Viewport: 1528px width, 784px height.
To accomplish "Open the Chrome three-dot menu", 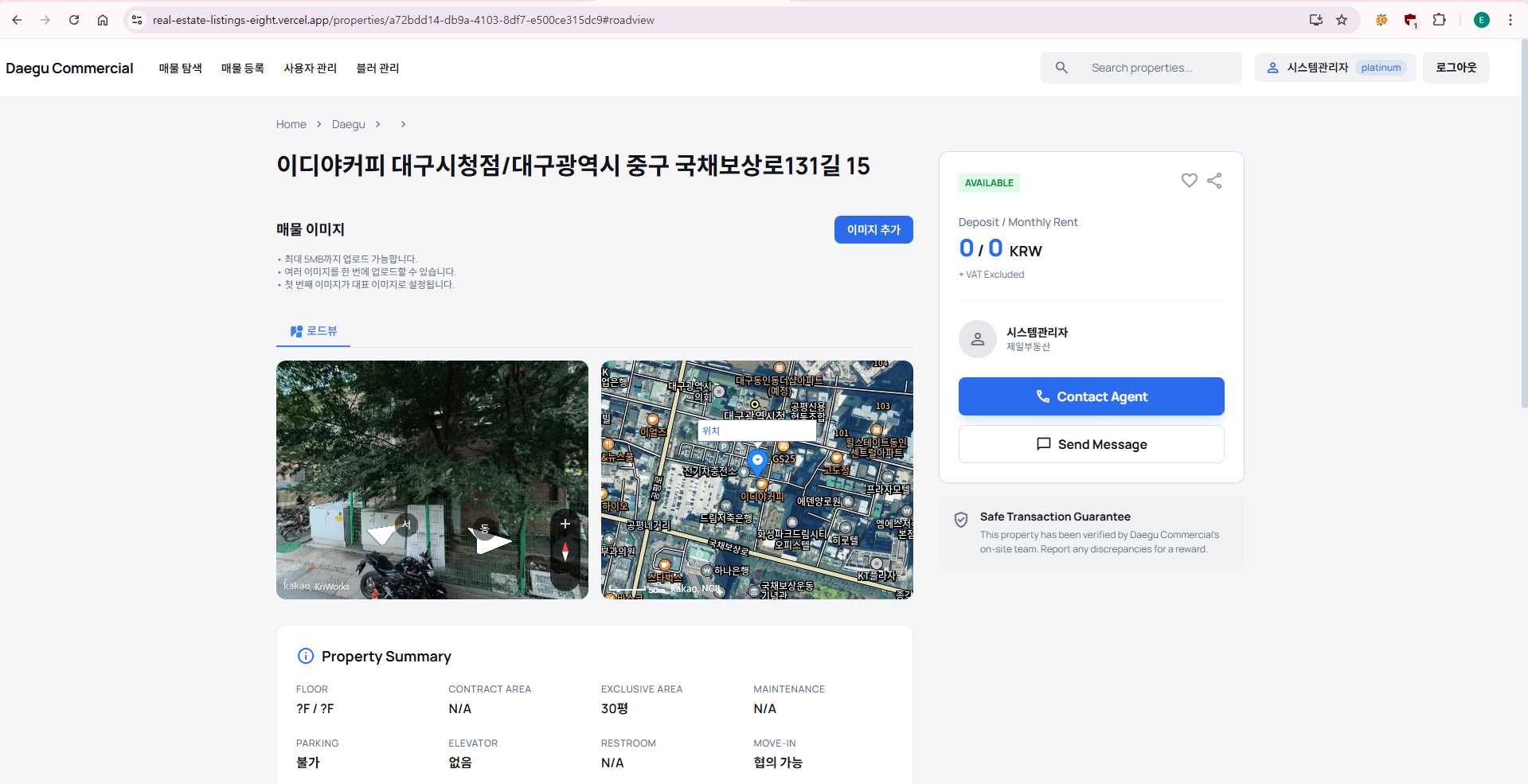I will tap(1510, 20).
